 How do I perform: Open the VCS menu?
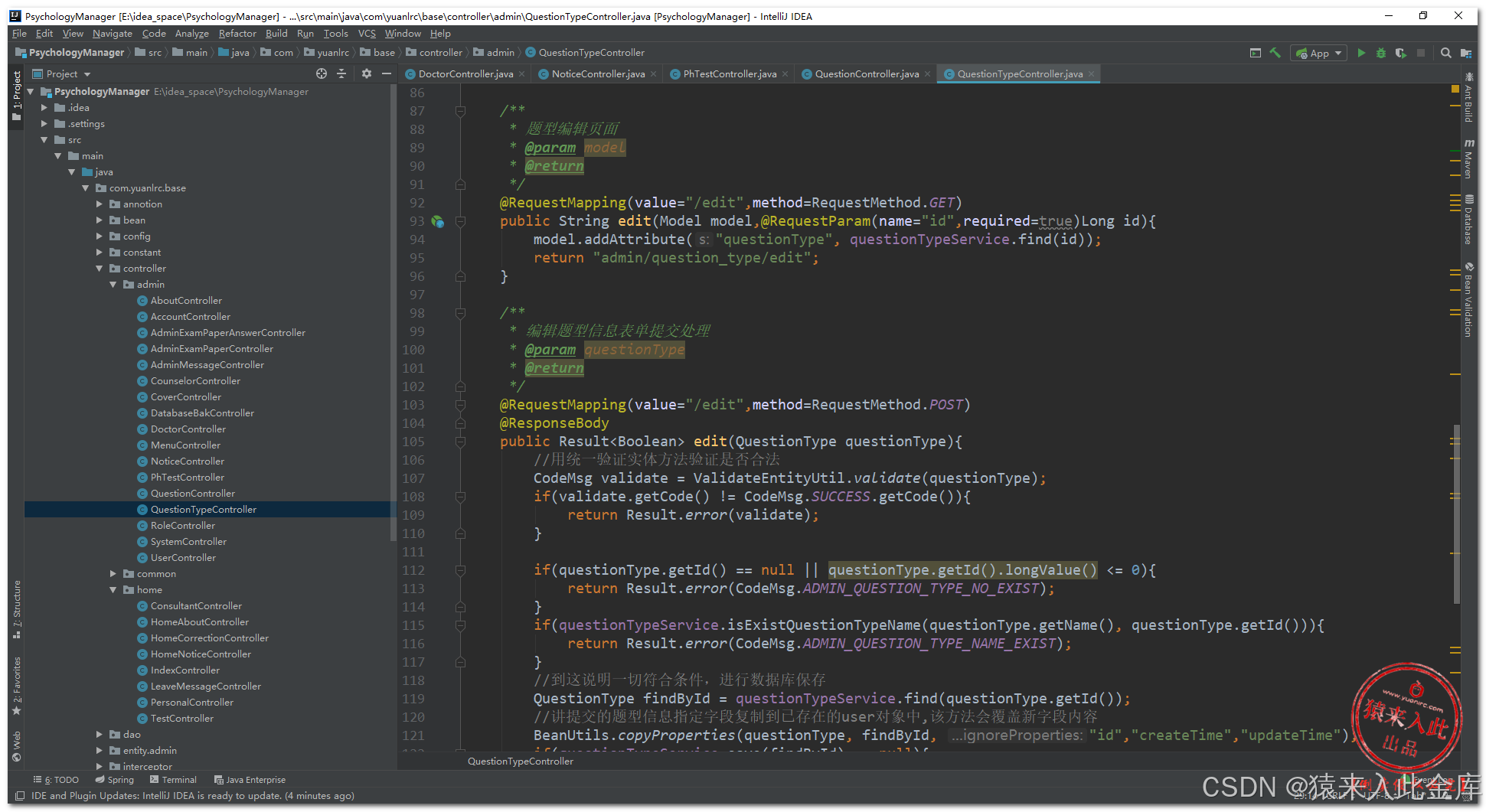pos(367,34)
